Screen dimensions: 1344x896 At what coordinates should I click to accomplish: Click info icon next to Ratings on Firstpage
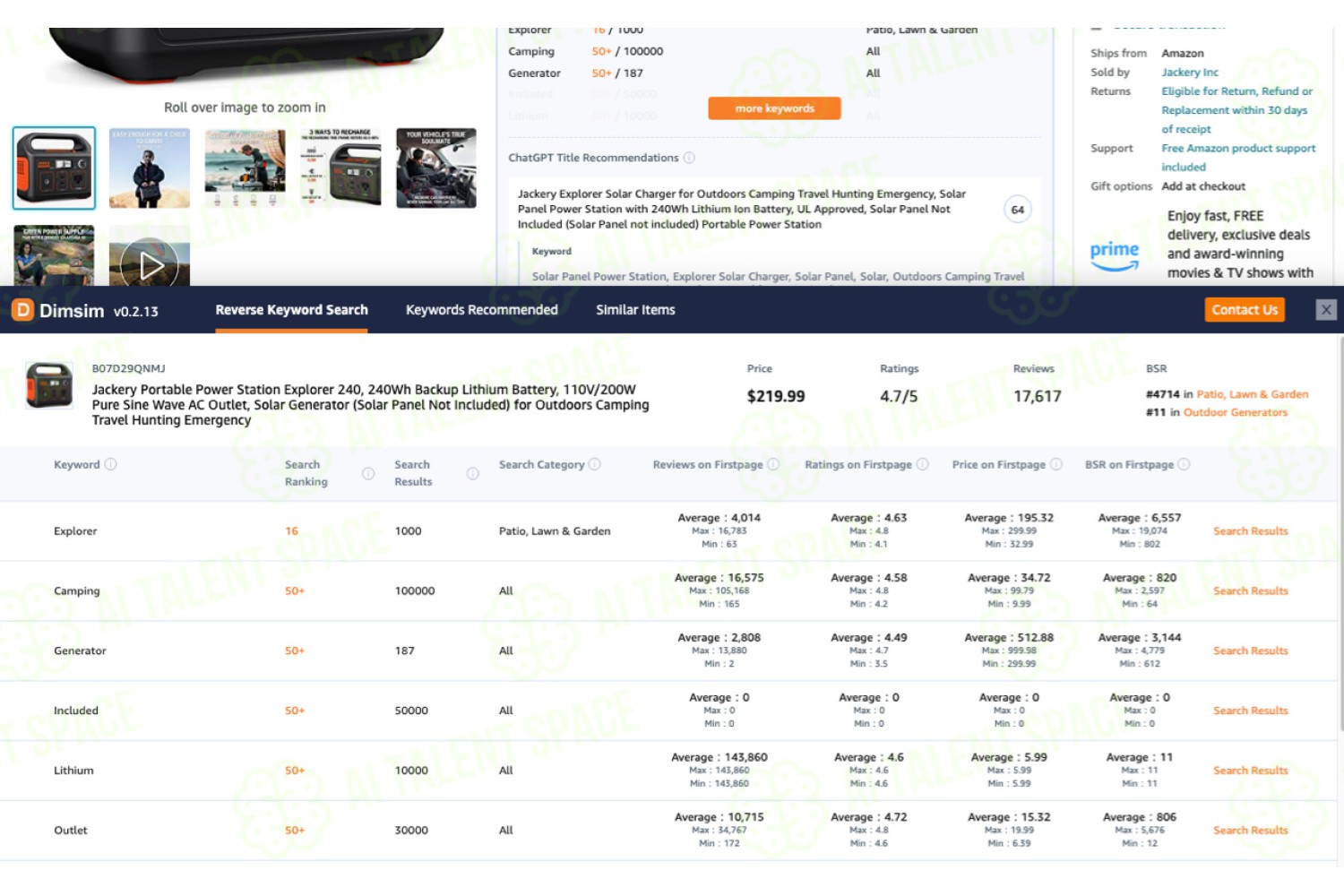(x=922, y=464)
